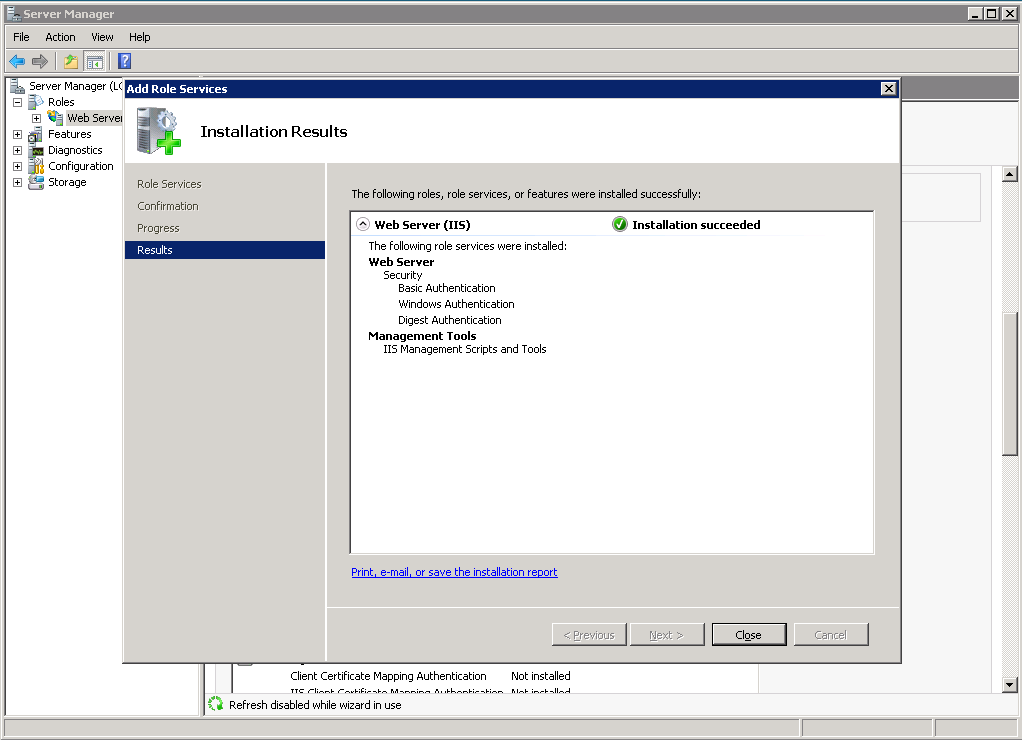Image resolution: width=1022 pixels, height=740 pixels.
Task: Open the print, e-mail, or save report link
Action: (454, 572)
